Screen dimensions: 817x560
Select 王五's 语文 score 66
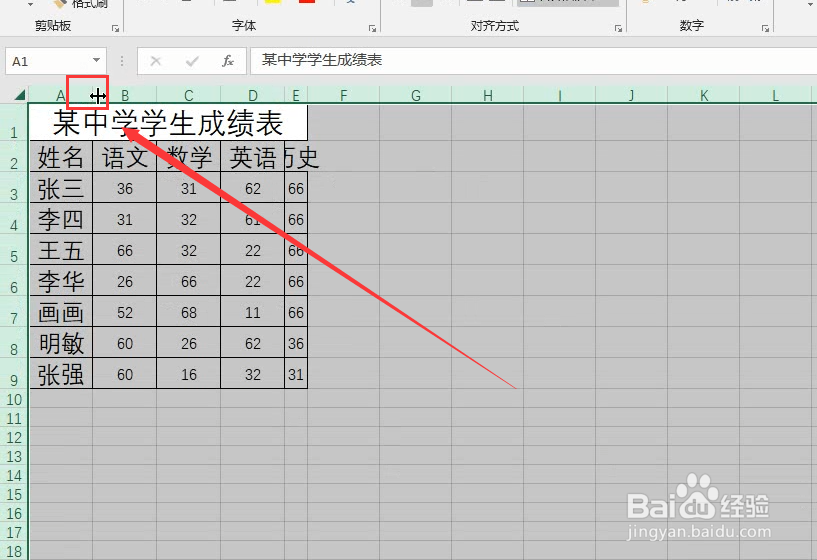click(125, 250)
